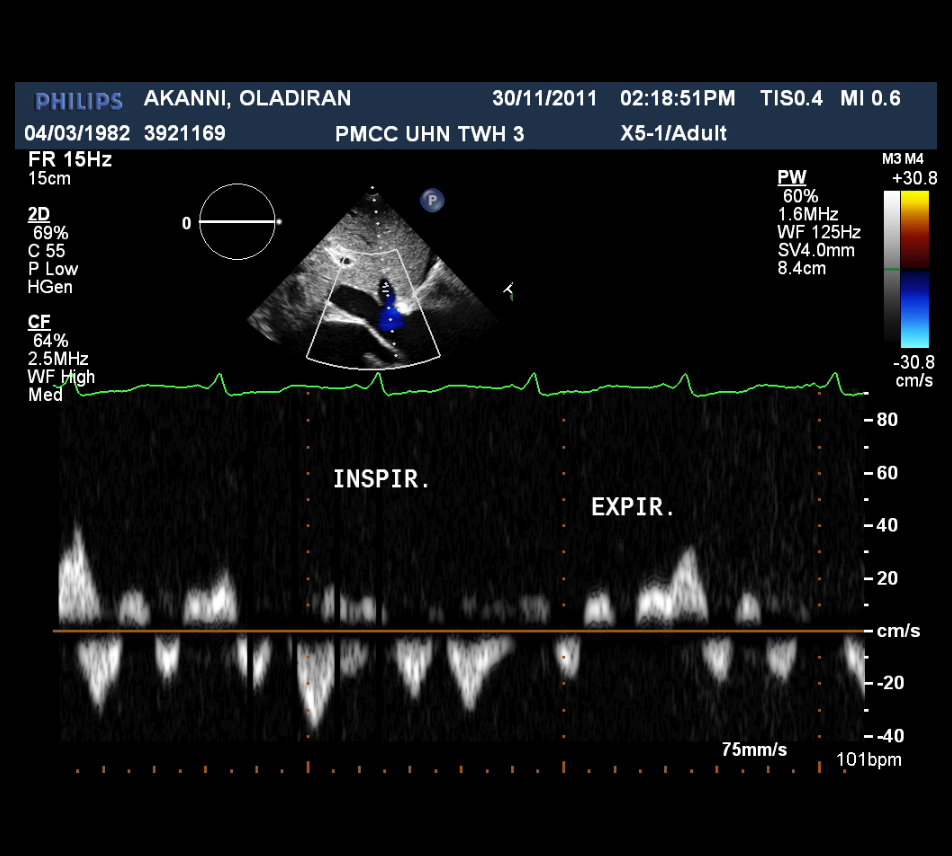Viewport: 952px width, 856px height.
Task: Select the grayscale bar beside color scale
Action: pos(890,266)
